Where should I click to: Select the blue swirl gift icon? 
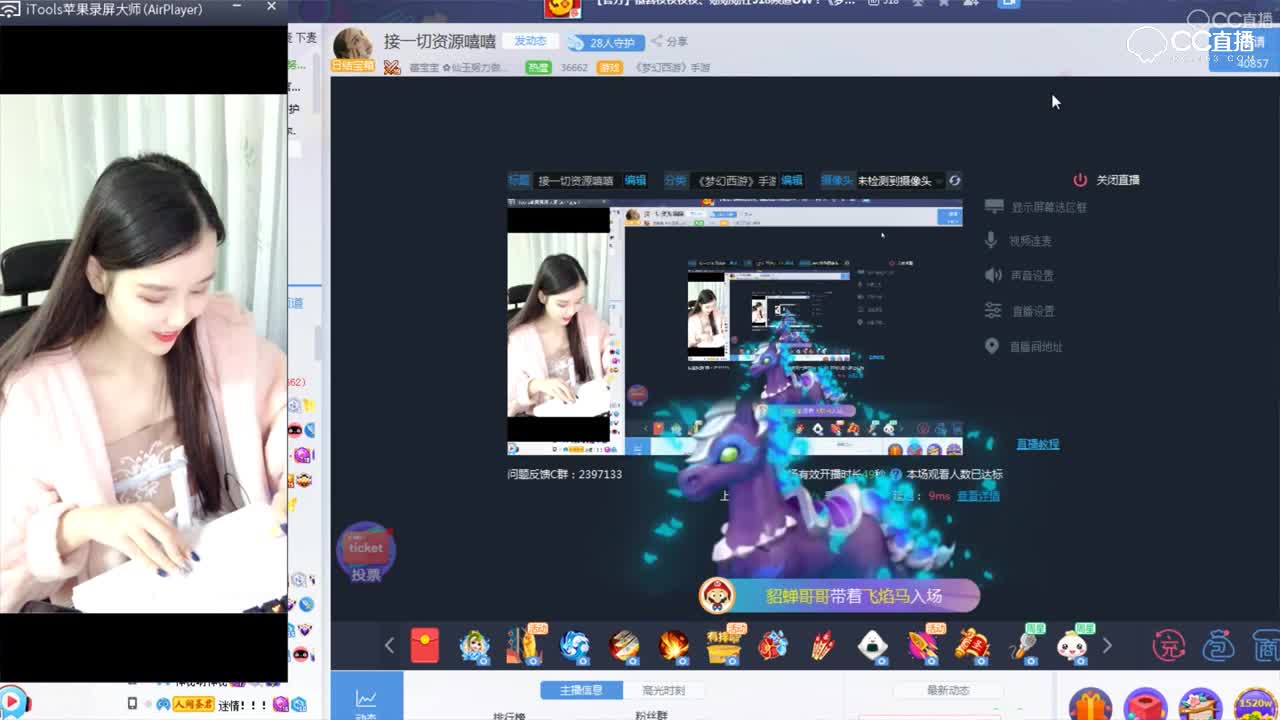click(x=574, y=646)
